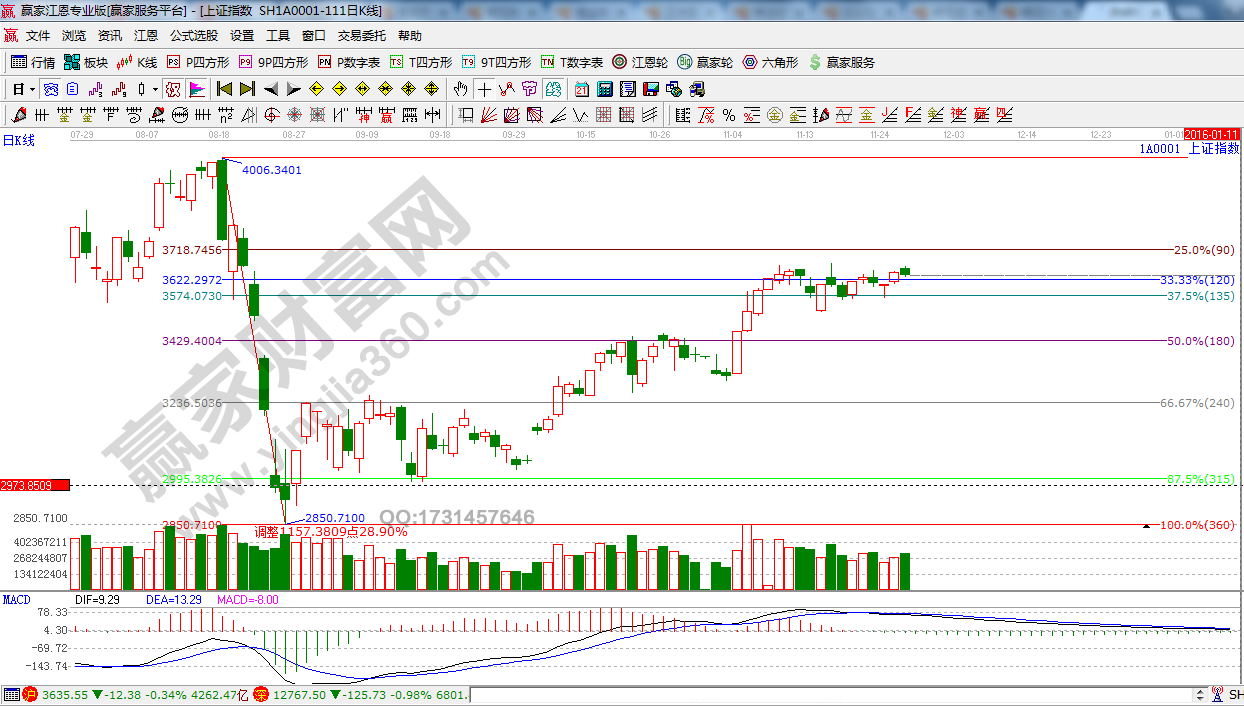The image size is (1244, 706).
Task: Open the 公式选股 menu
Action: [x=193, y=36]
